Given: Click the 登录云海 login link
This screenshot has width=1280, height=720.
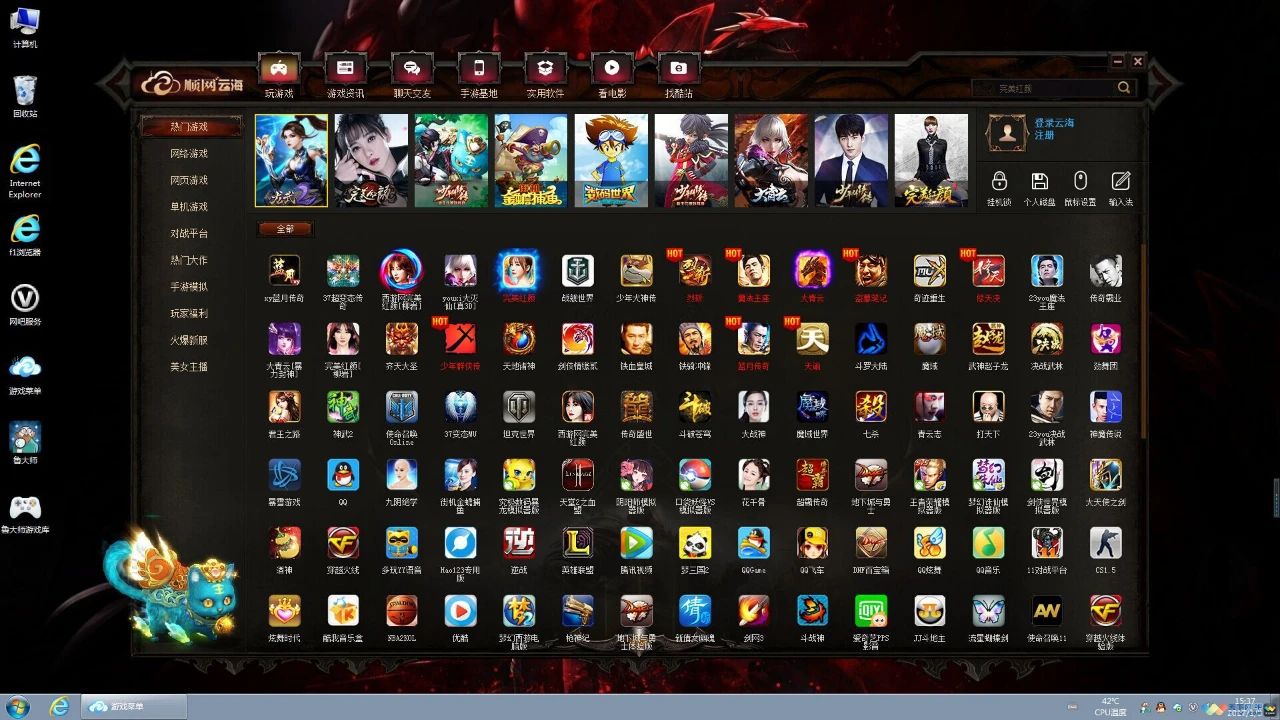Looking at the screenshot, I should 1054,123.
